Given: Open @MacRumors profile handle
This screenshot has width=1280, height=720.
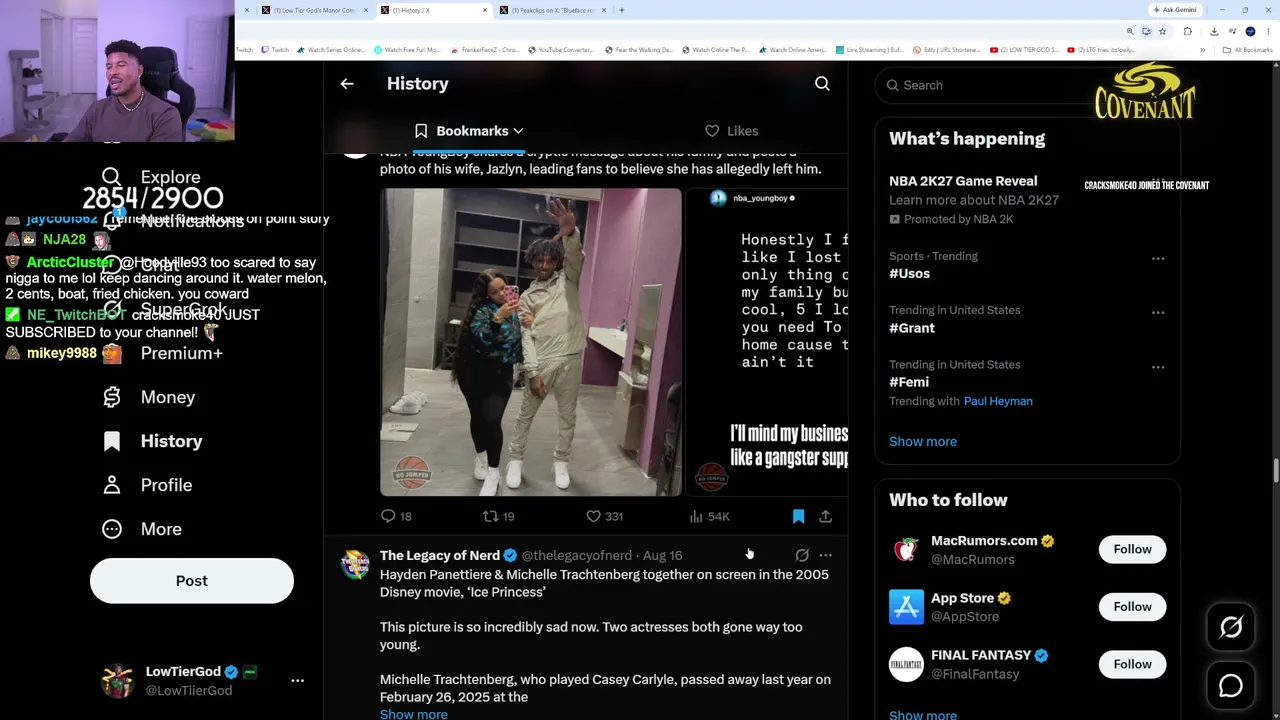Looking at the screenshot, I should pyautogui.click(x=973, y=560).
